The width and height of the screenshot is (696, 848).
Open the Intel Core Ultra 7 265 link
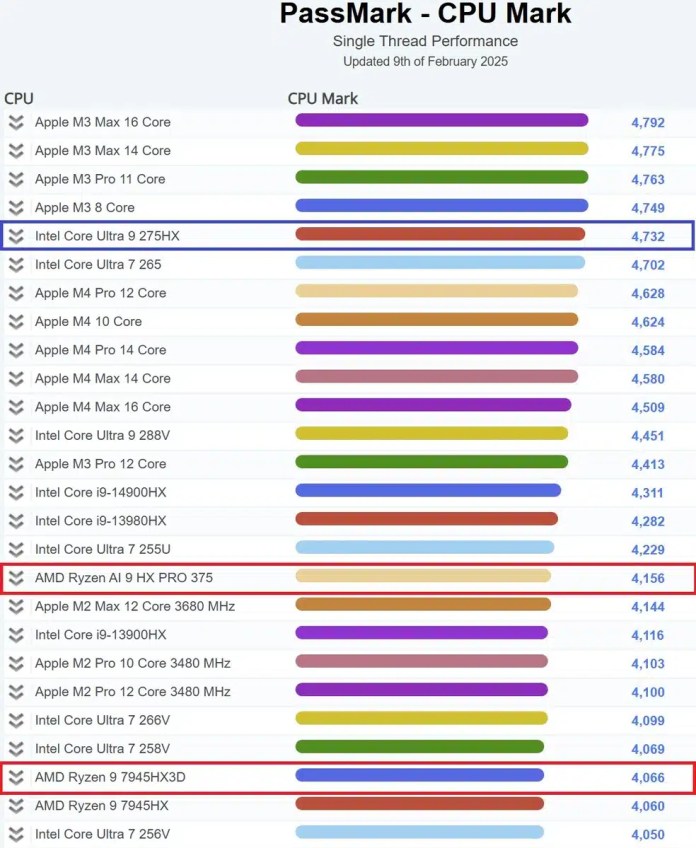[x=98, y=264]
